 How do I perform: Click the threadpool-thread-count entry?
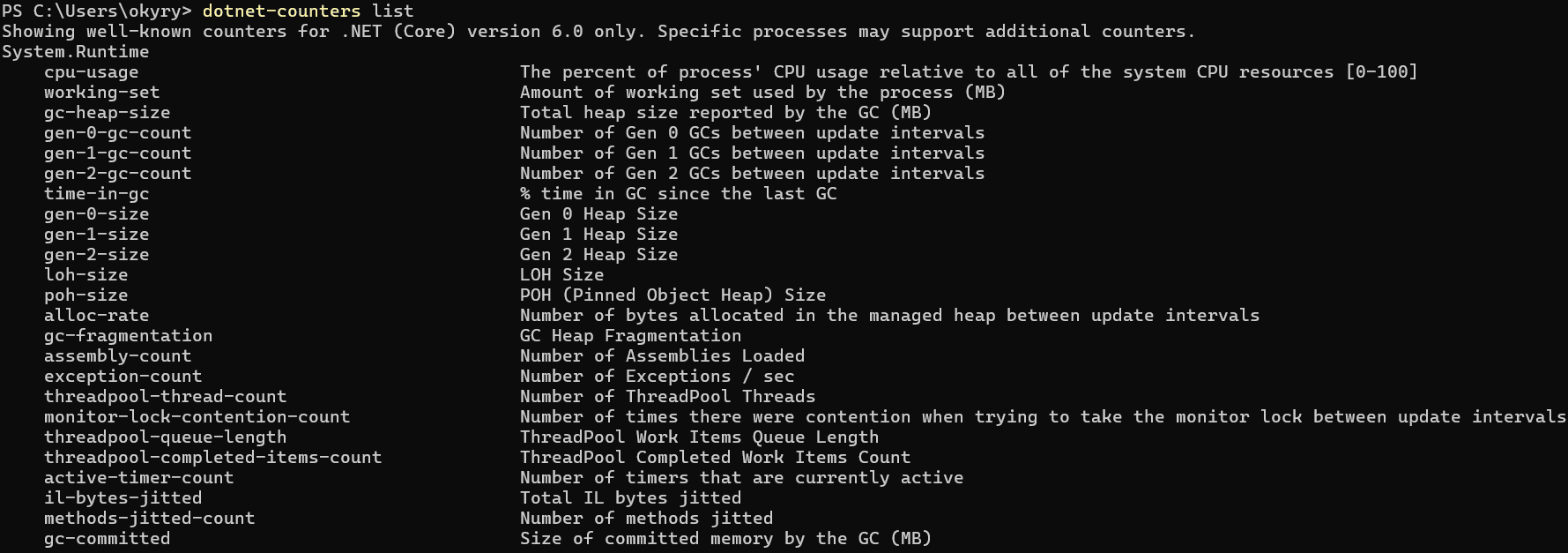point(166,397)
